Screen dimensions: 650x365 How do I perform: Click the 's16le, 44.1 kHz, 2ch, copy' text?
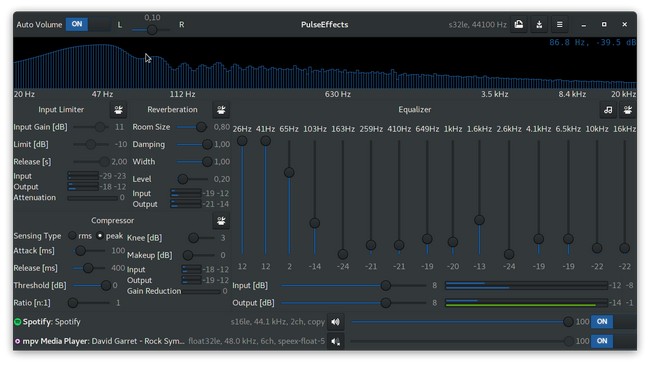[278, 322]
